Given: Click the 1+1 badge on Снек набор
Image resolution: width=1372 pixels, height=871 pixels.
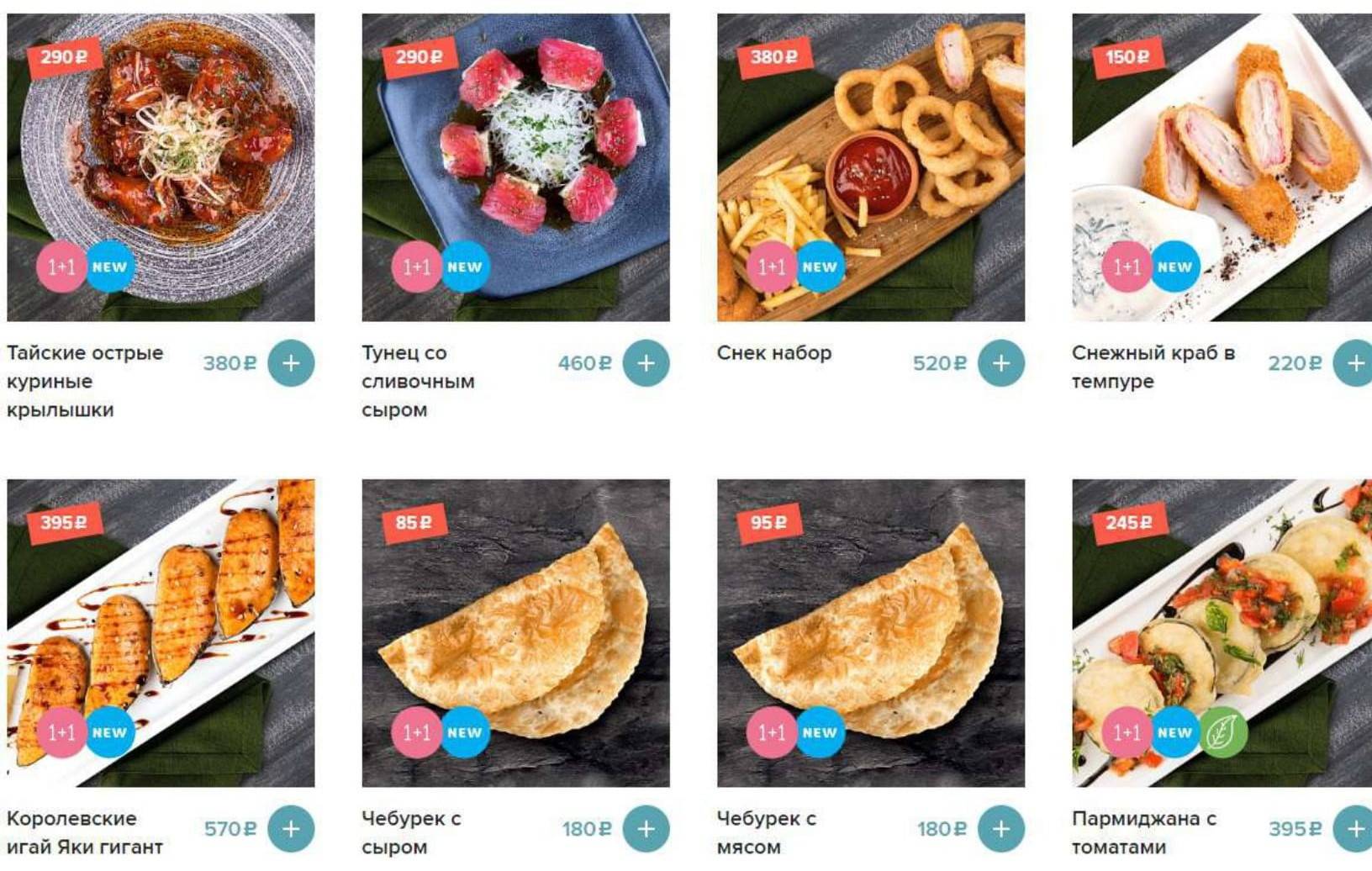Looking at the screenshot, I should [x=772, y=267].
